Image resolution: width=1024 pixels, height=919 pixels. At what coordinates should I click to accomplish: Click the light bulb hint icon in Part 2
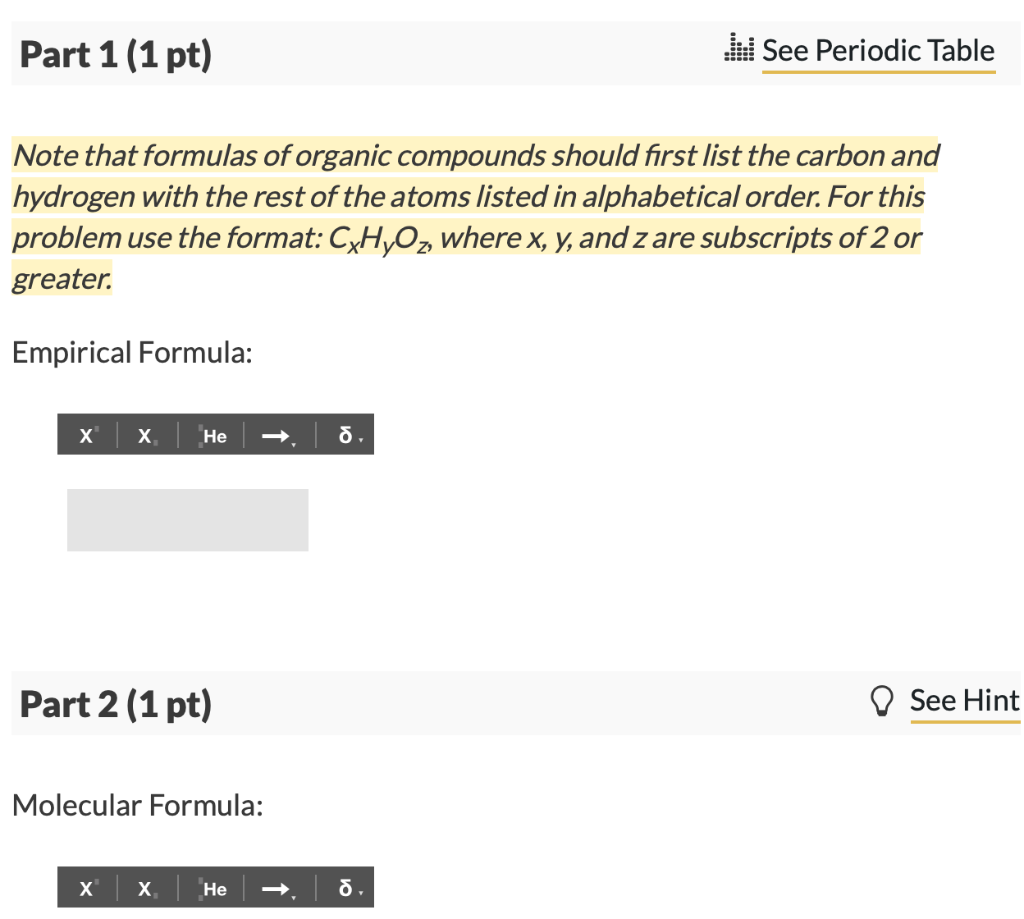(882, 701)
